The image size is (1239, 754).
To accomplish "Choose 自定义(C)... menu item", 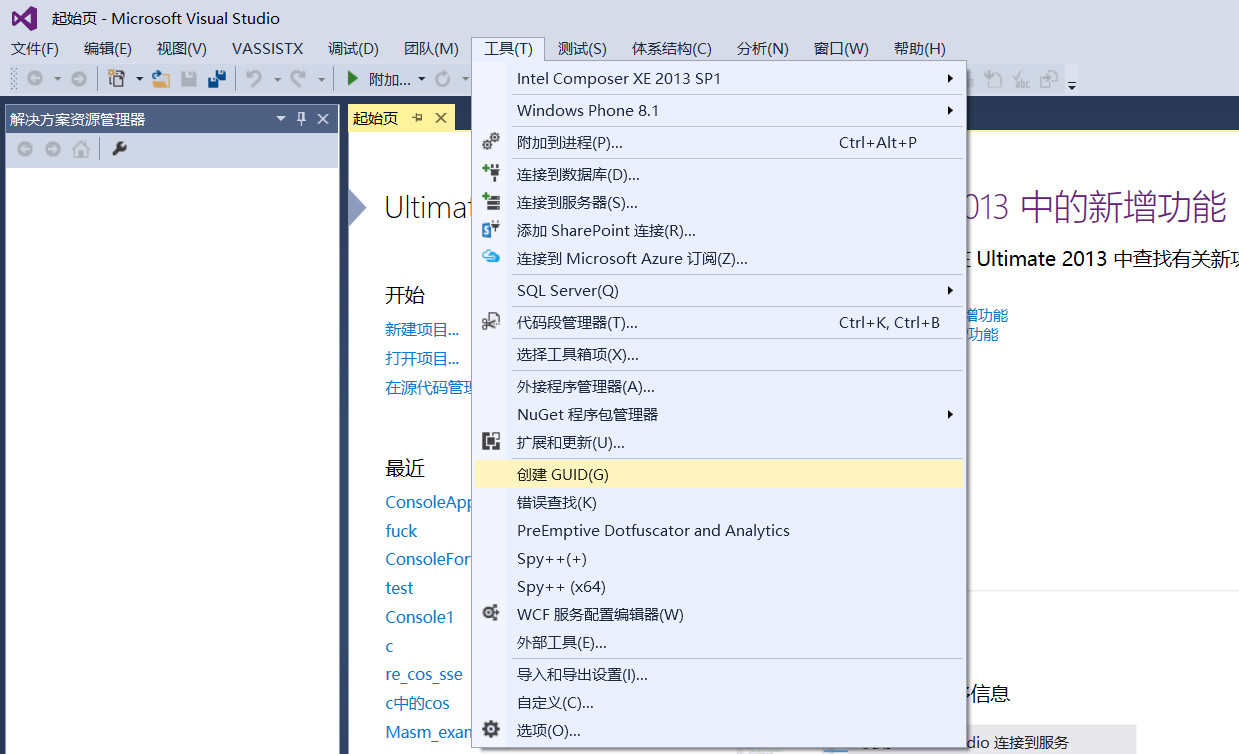I will click(x=720, y=702).
